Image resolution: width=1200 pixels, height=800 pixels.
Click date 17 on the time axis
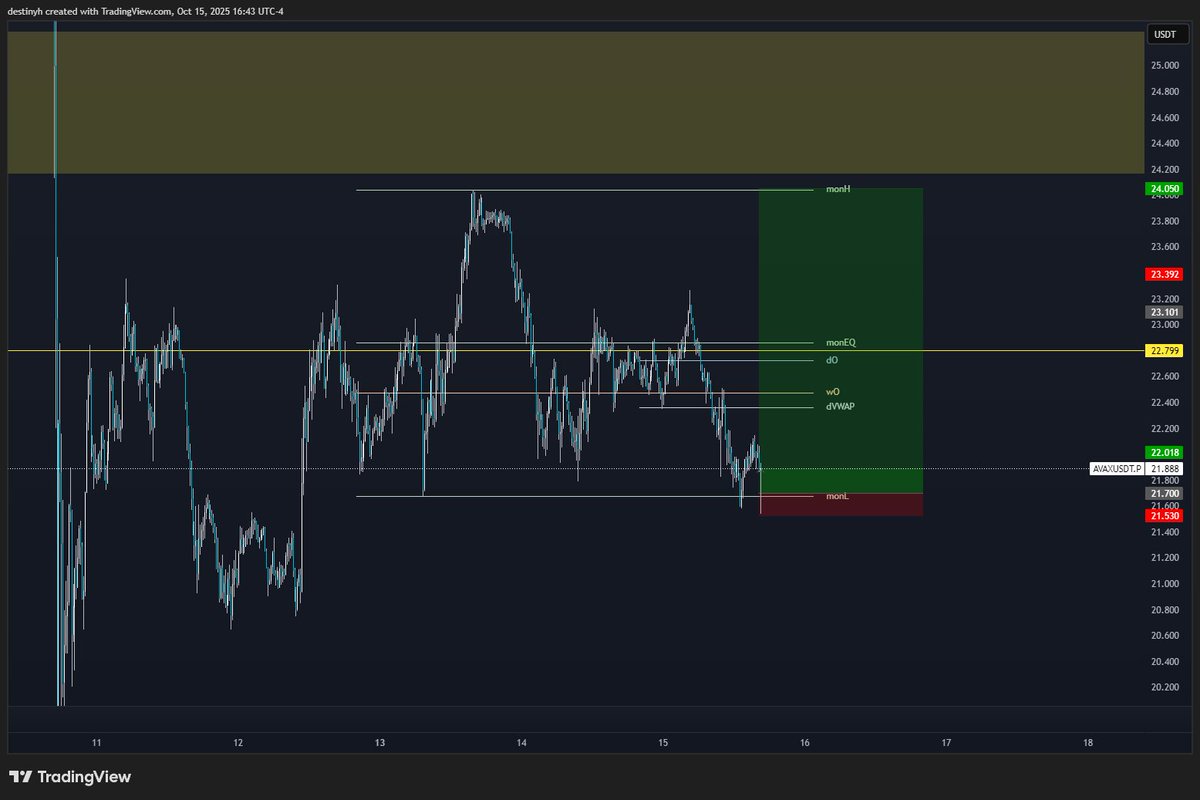point(946,743)
